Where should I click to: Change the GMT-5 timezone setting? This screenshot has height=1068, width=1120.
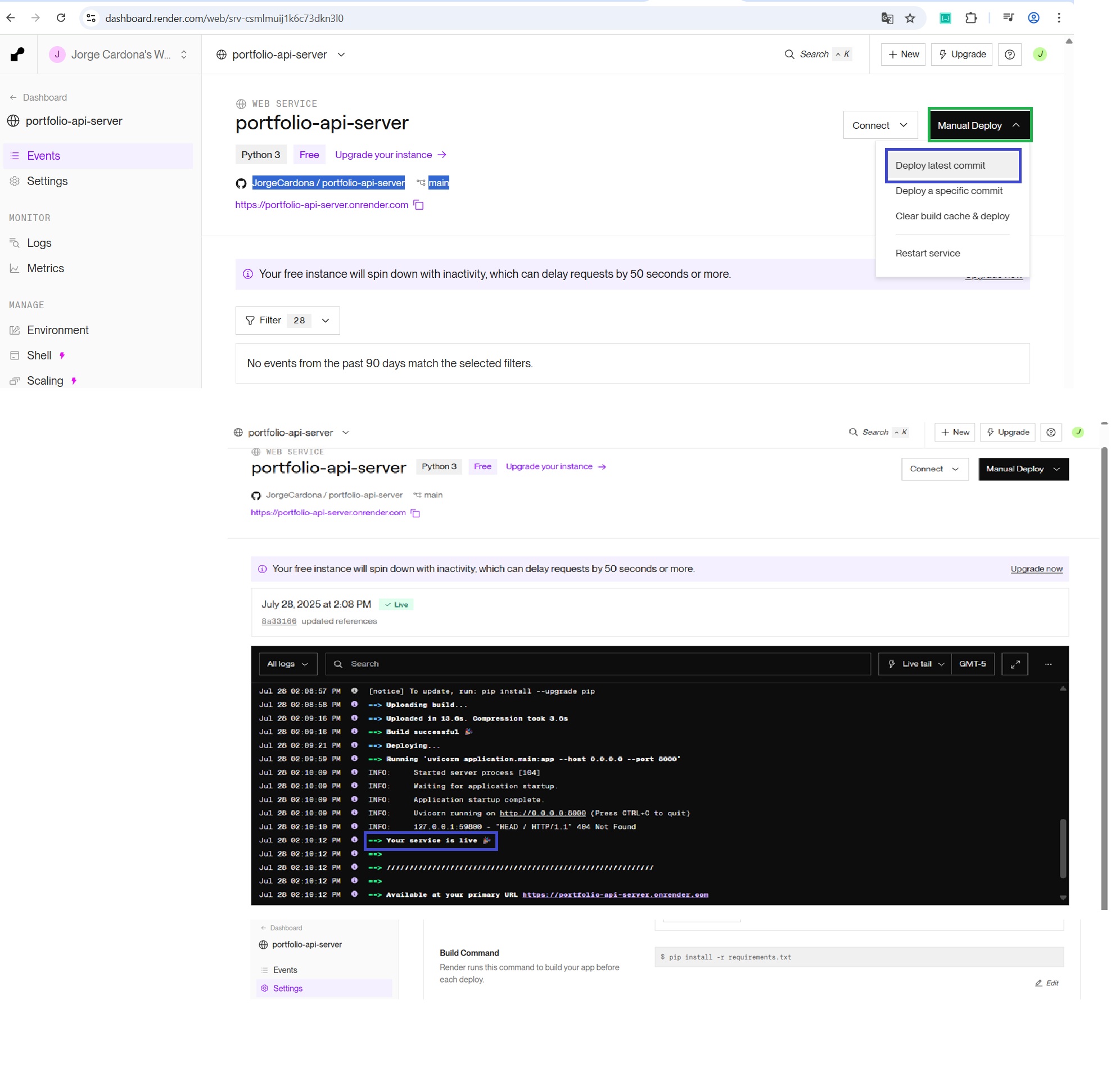[973, 664]
